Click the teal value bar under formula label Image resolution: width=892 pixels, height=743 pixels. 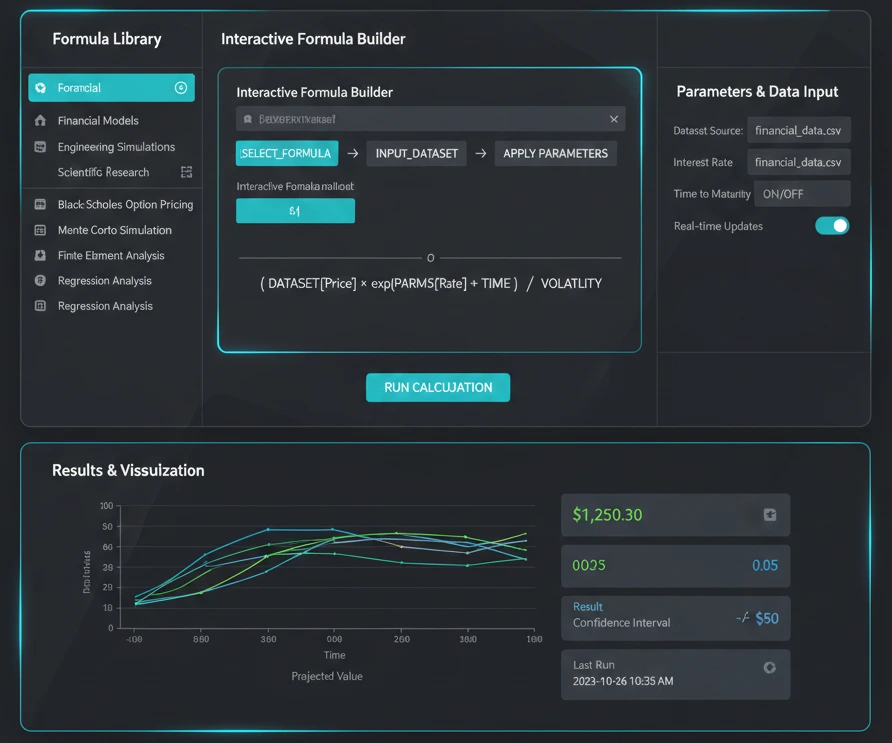point(295,211)
